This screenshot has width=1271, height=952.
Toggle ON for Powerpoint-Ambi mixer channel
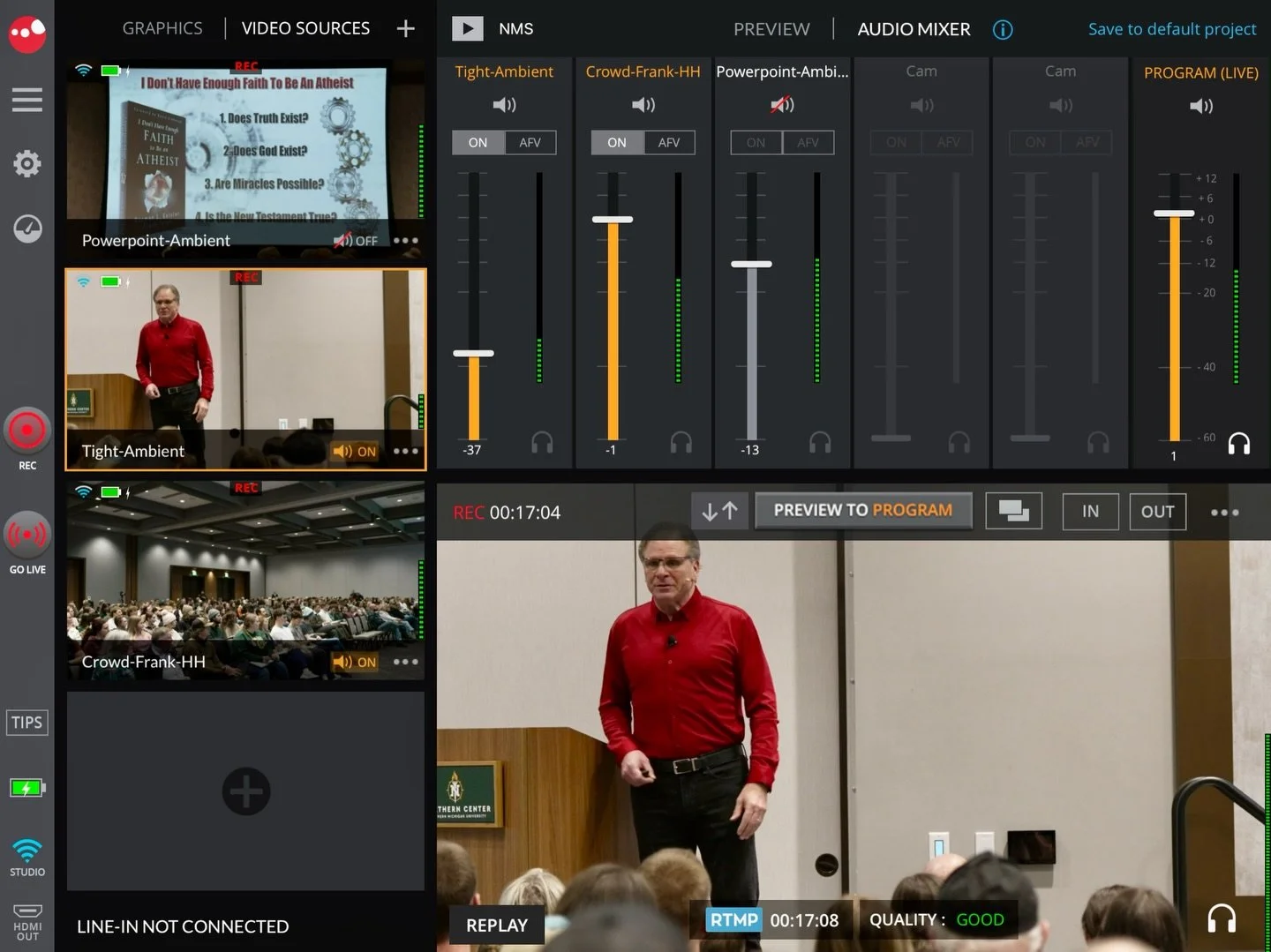[756, 142]
